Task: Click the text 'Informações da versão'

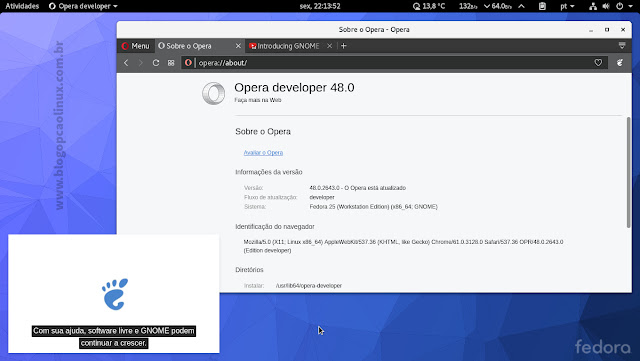Action: pos(269,172)
